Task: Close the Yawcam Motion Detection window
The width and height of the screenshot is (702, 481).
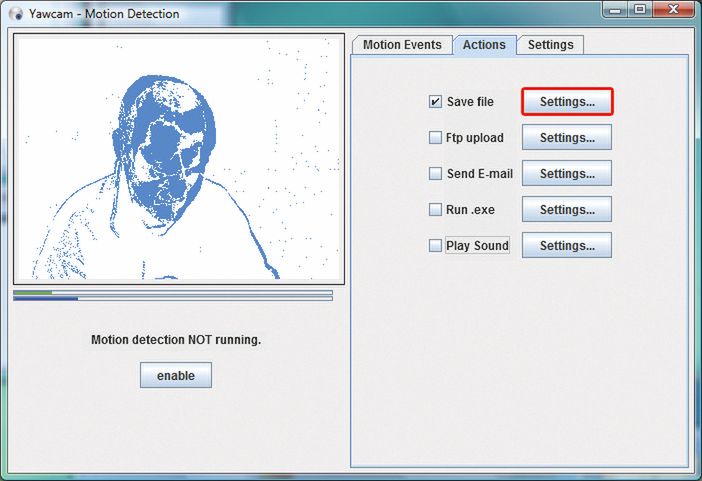Action: tap(673, 9)
